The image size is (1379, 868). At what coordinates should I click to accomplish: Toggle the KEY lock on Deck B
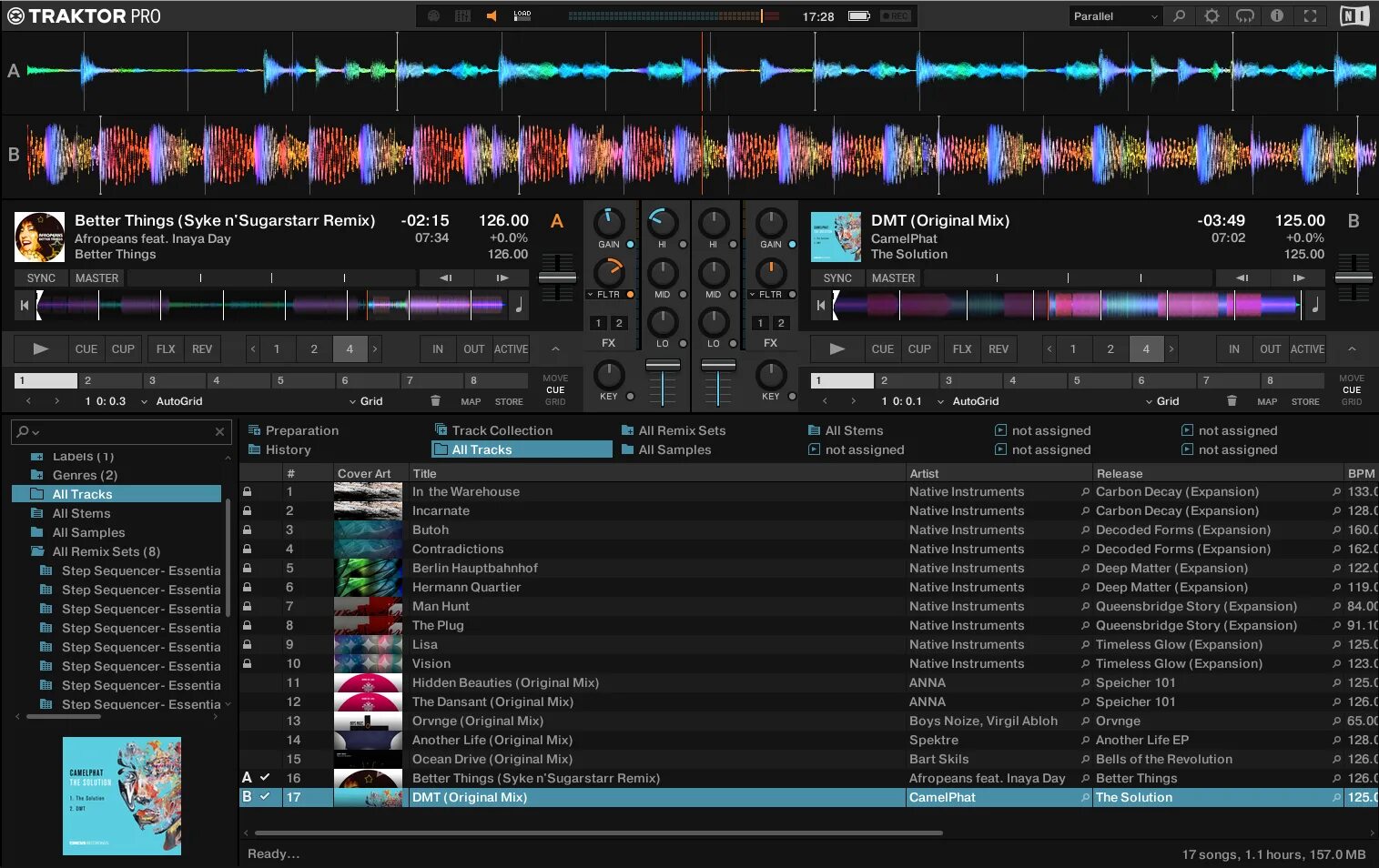point(792,397)
